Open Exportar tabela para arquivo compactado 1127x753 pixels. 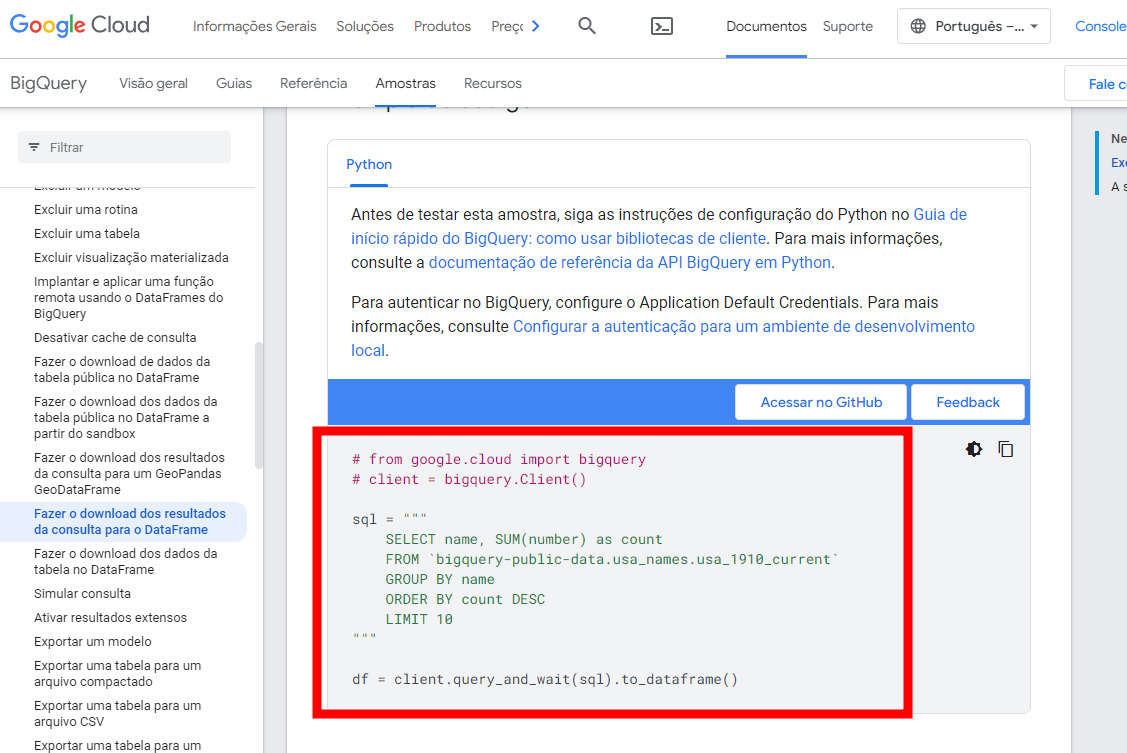tap(117, 673)
